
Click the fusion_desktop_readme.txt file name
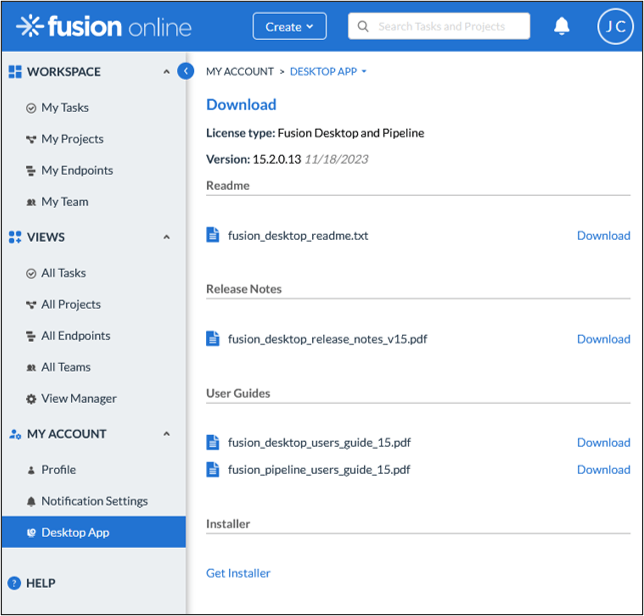[298, 236]
